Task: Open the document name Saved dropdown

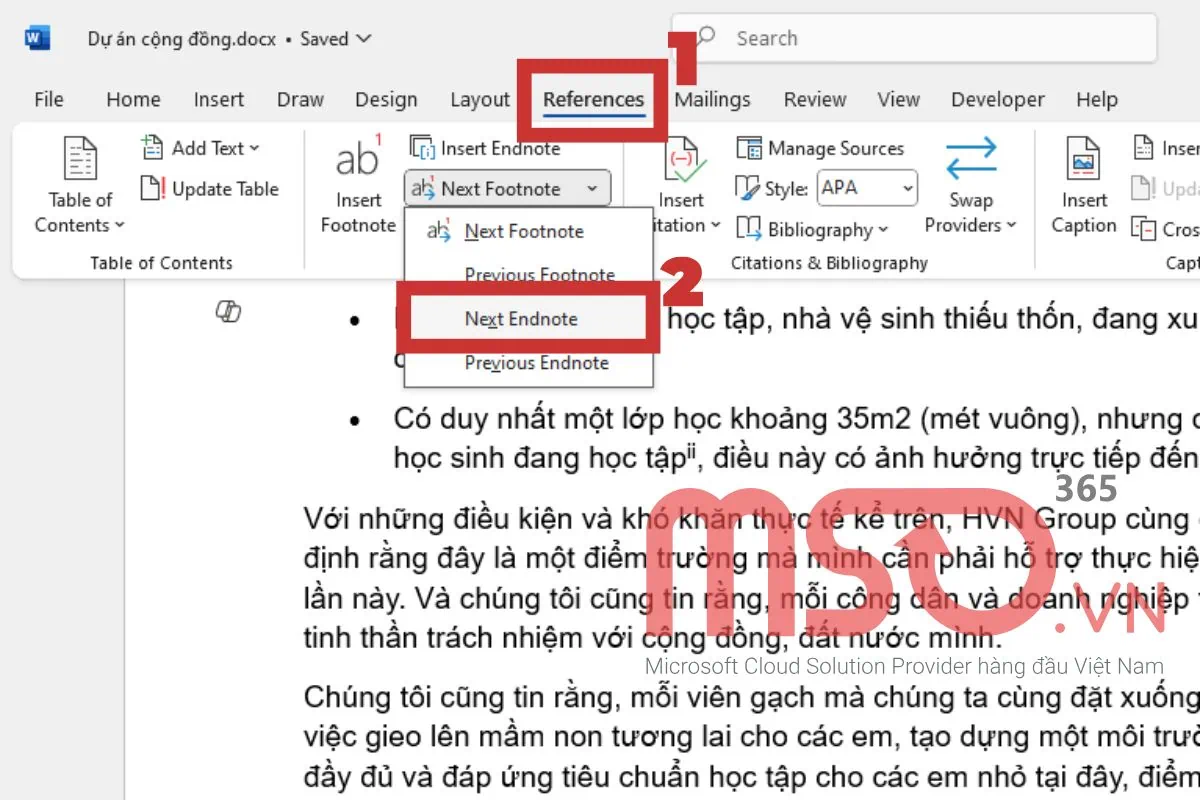Action: click(363, 39)
